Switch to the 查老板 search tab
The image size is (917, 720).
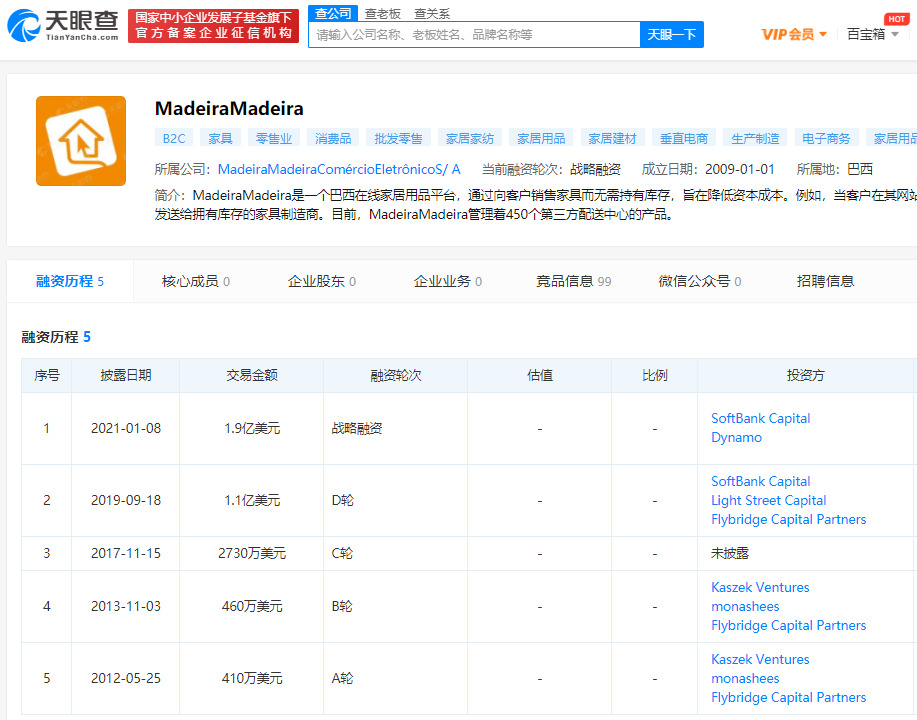tap(382, 13)
